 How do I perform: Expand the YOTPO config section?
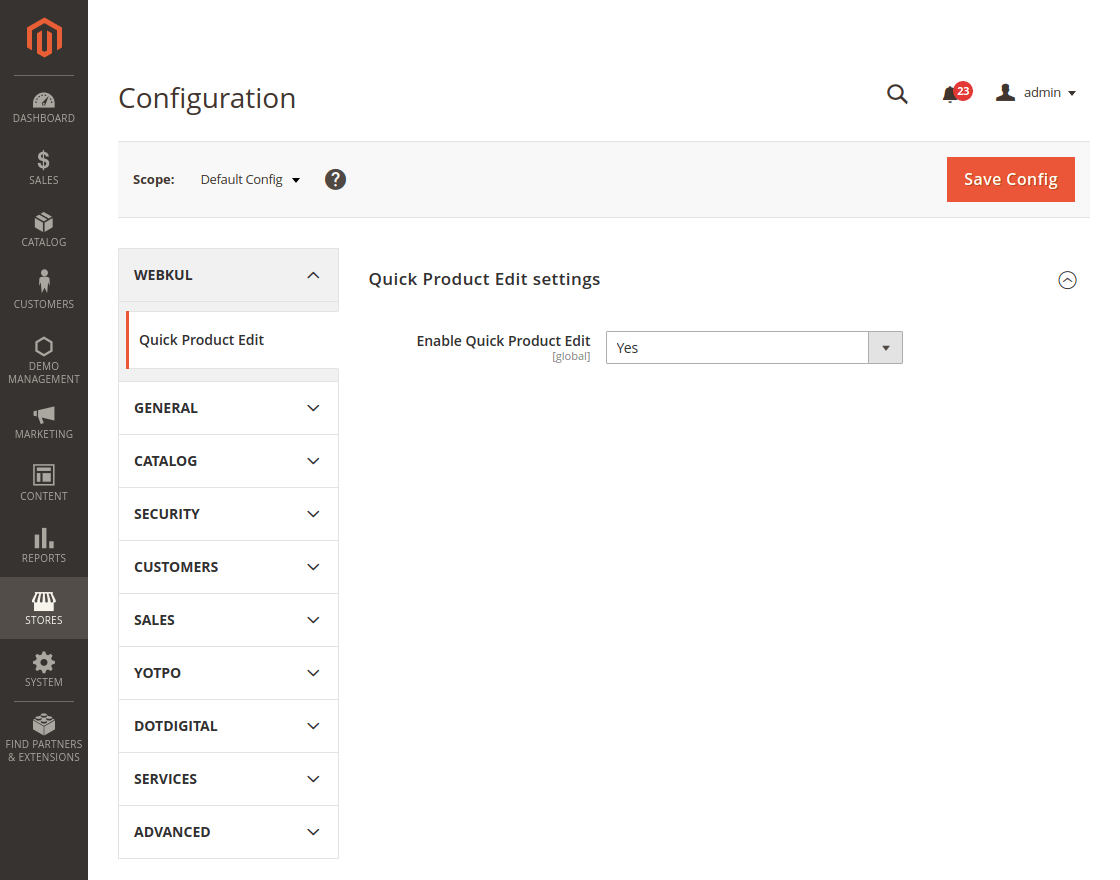tap(229, 673)
